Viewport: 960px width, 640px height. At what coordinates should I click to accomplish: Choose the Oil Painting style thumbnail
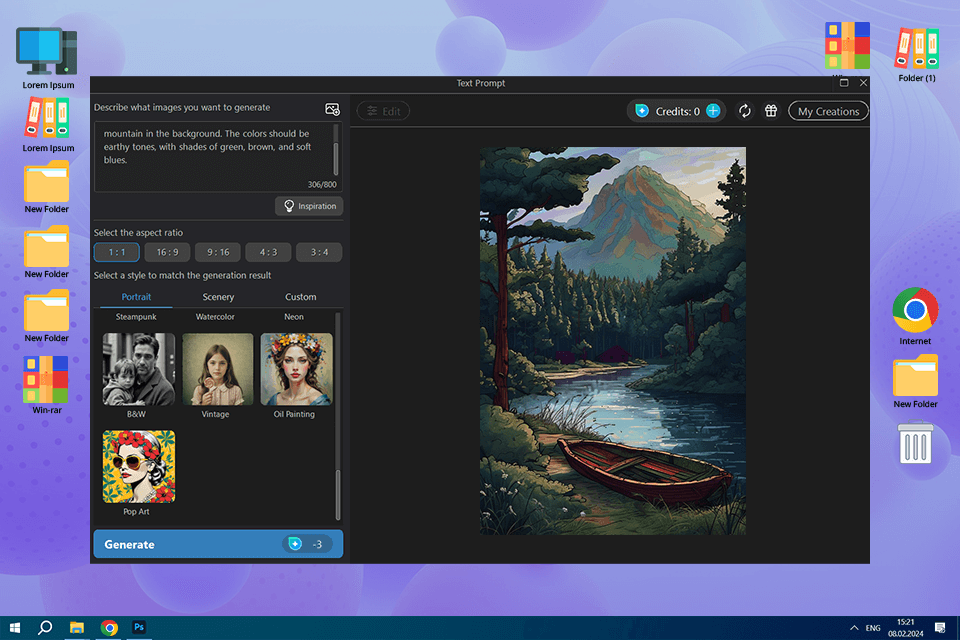point(296,369)
